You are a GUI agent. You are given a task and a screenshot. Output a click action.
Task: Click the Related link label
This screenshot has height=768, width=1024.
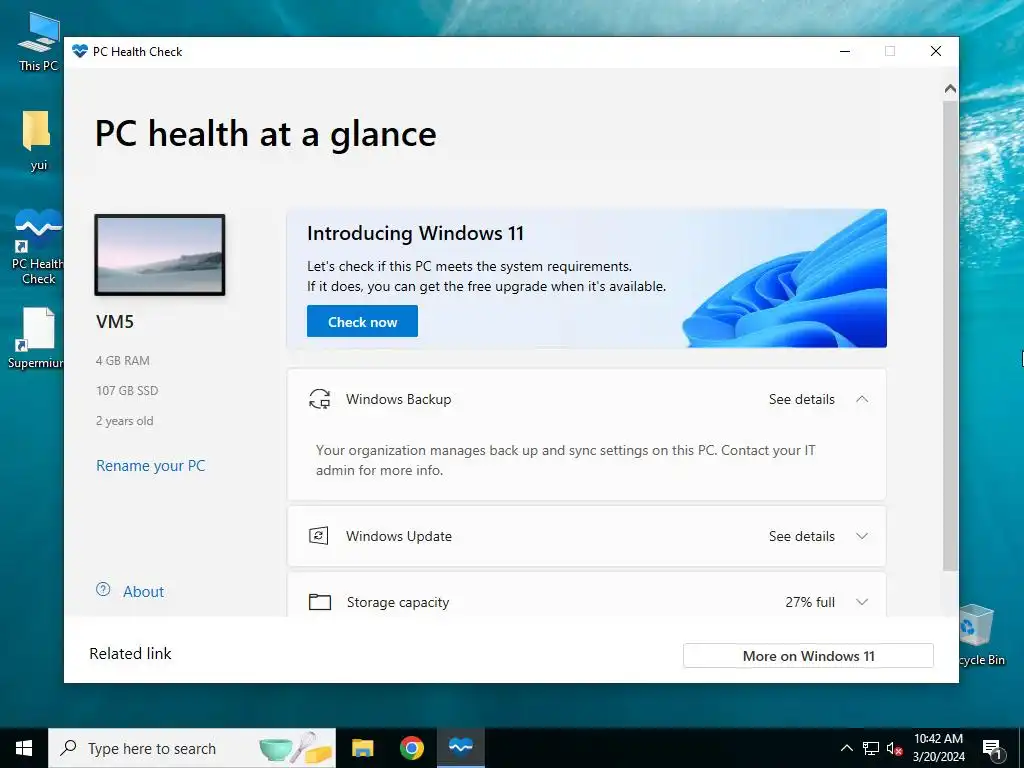tap(130, 654)
